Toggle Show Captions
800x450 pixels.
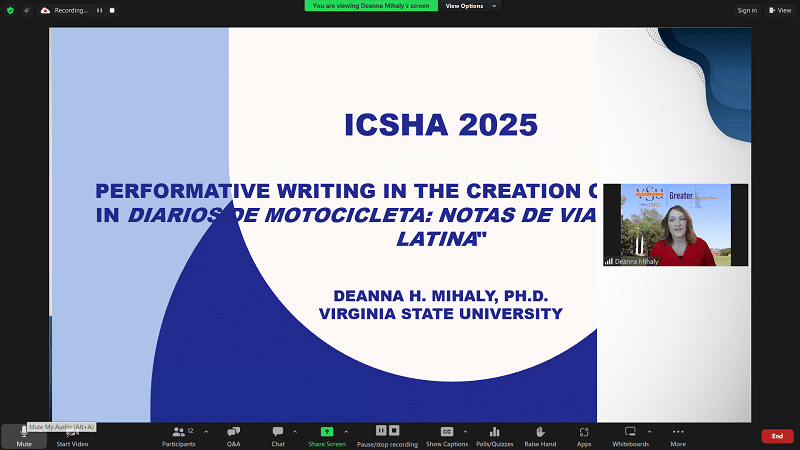point(447,434)
